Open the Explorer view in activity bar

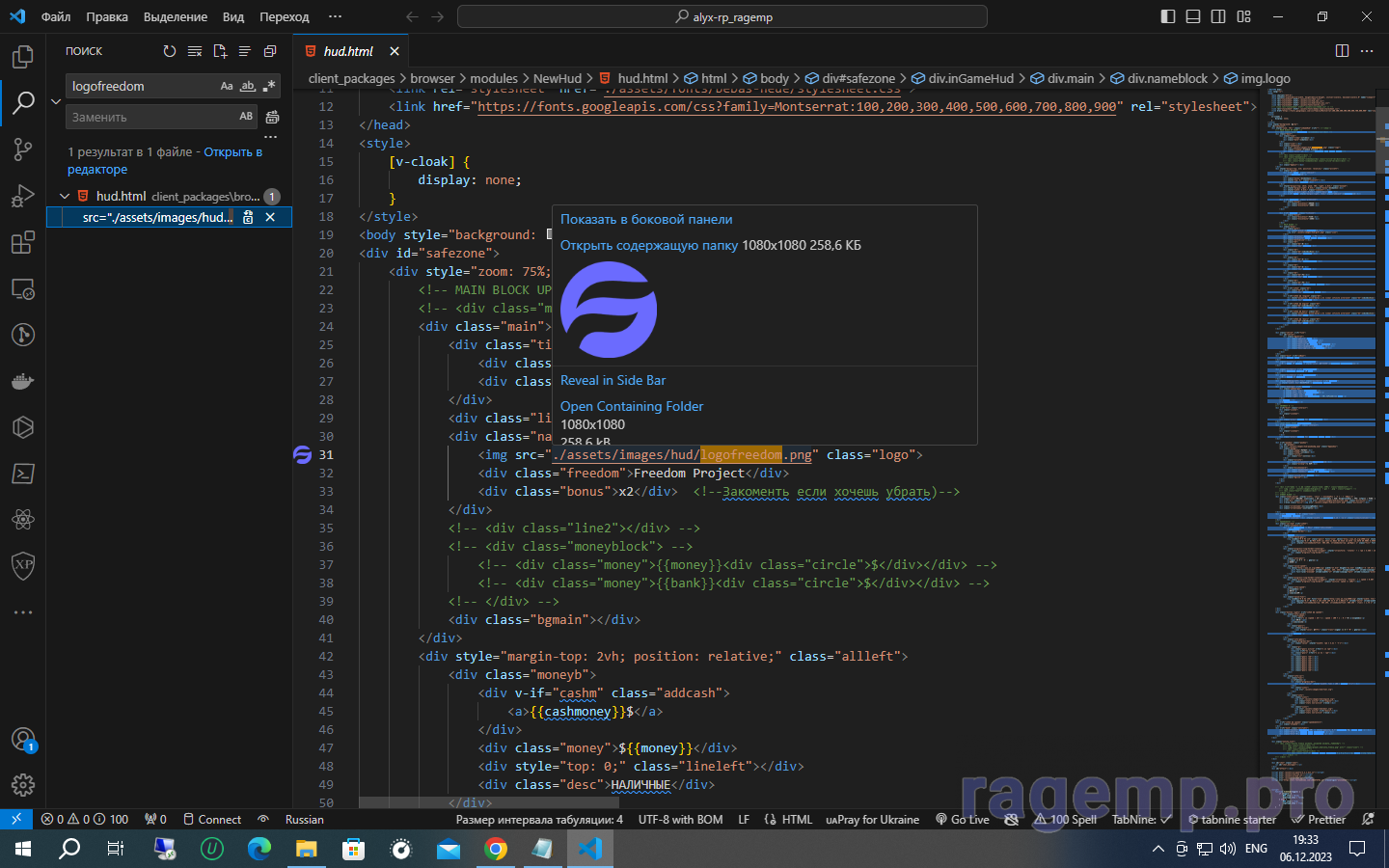point(23,57)
